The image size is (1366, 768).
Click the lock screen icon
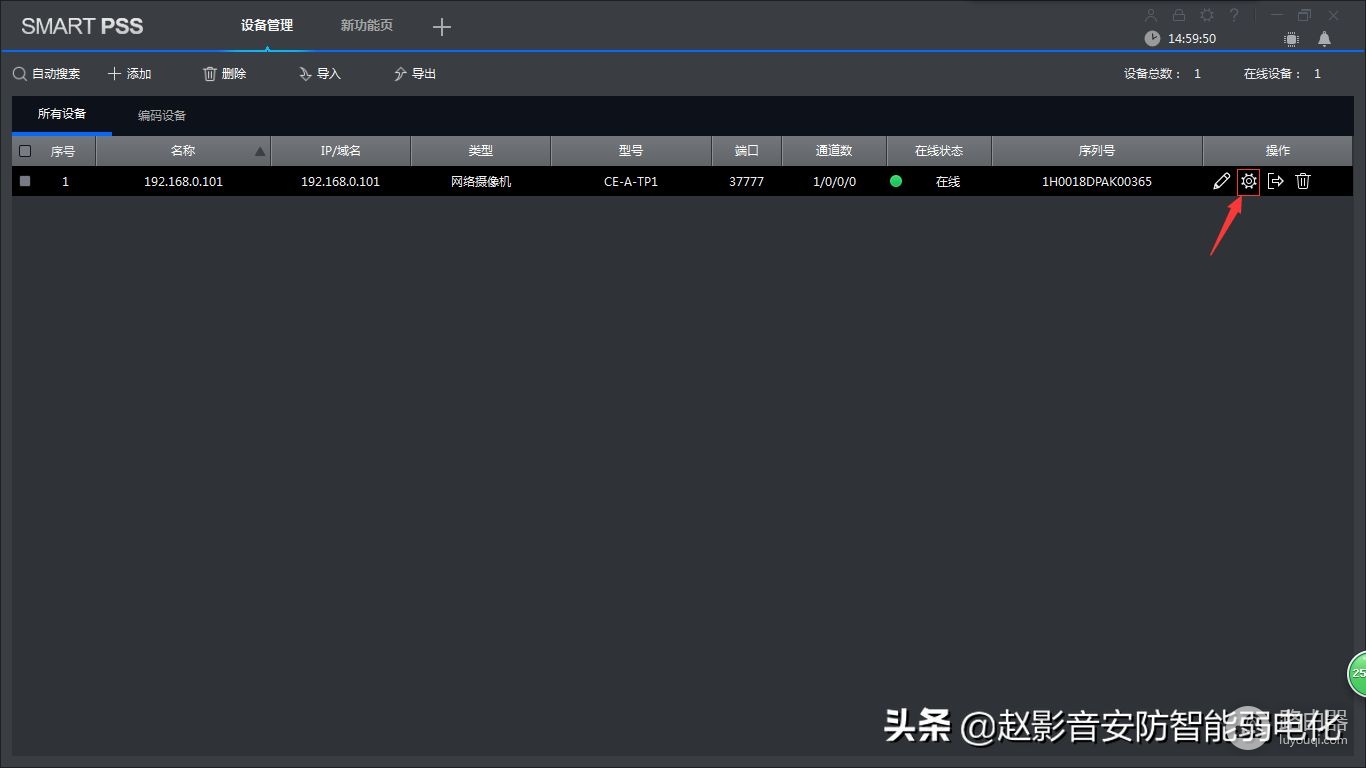coord(1179,15)
